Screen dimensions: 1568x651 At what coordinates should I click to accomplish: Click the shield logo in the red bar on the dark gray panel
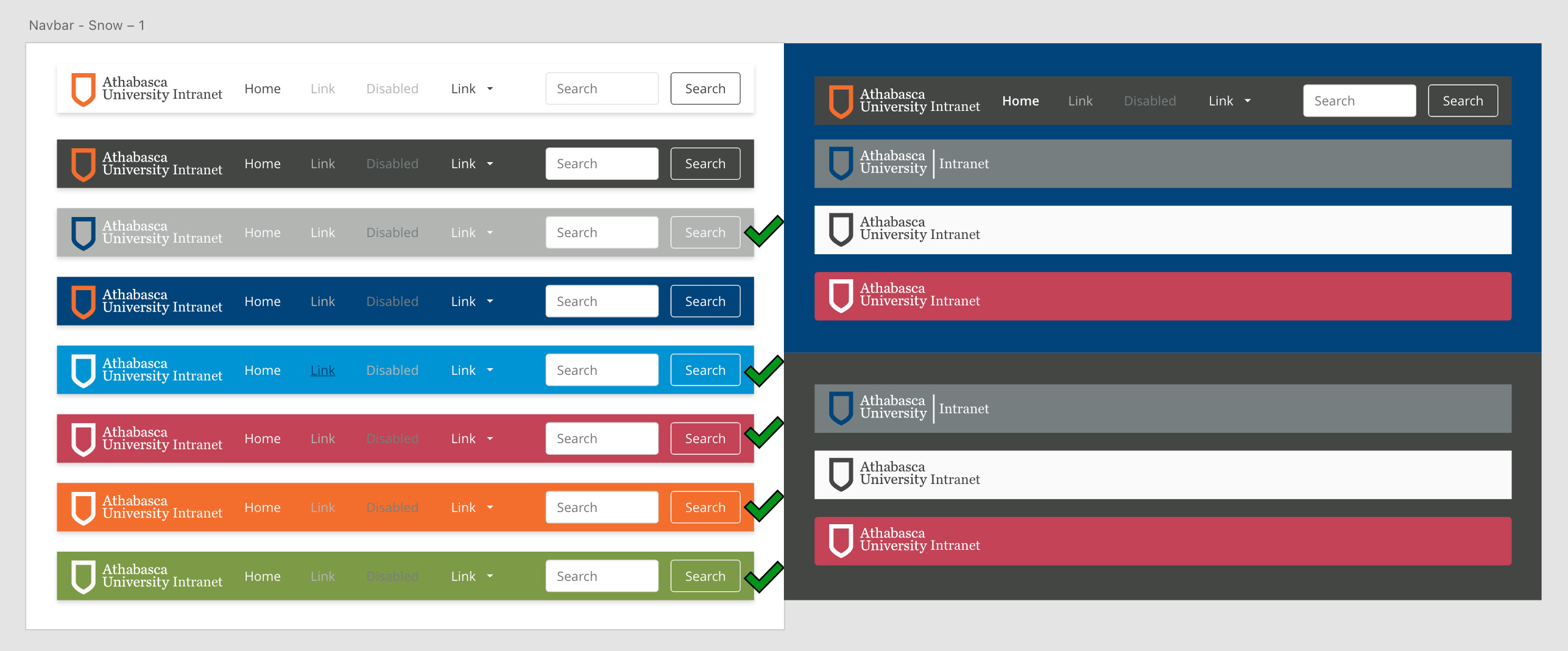coord(841,541)
